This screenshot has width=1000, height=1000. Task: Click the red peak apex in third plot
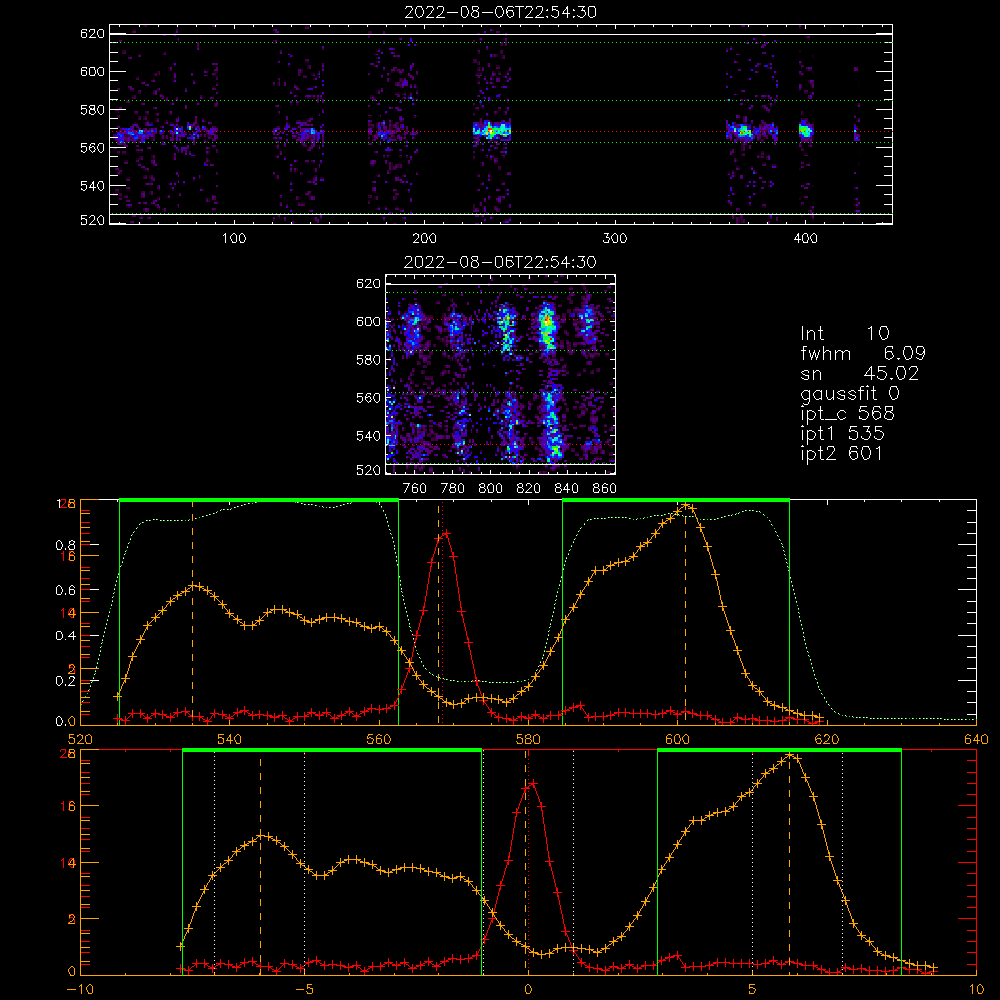pyautogui.click(x=446, y=533)
